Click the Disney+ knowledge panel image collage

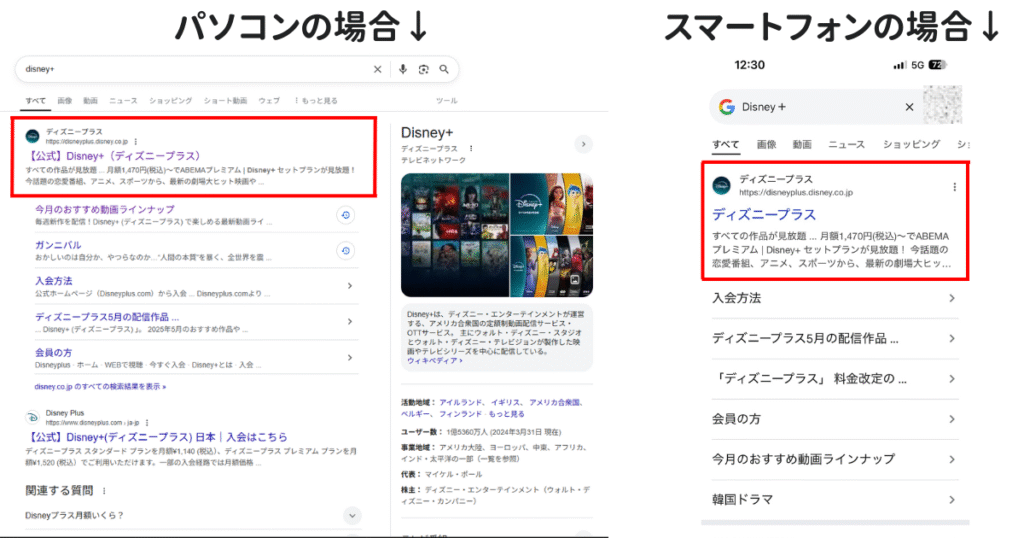(x=497, y=235)
